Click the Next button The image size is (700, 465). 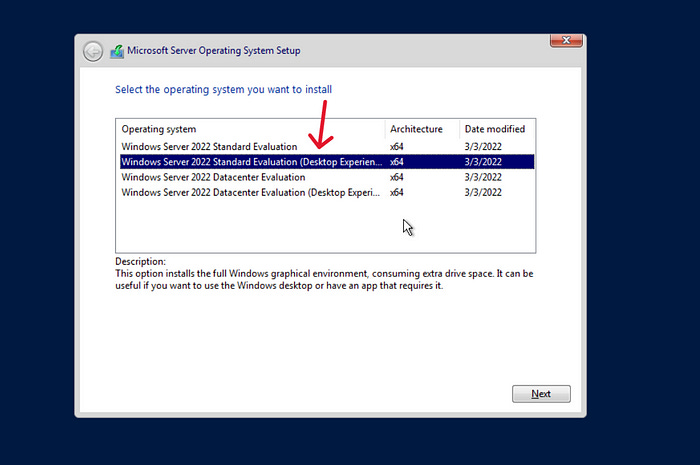pyautogui.click(x=541, y=394)
